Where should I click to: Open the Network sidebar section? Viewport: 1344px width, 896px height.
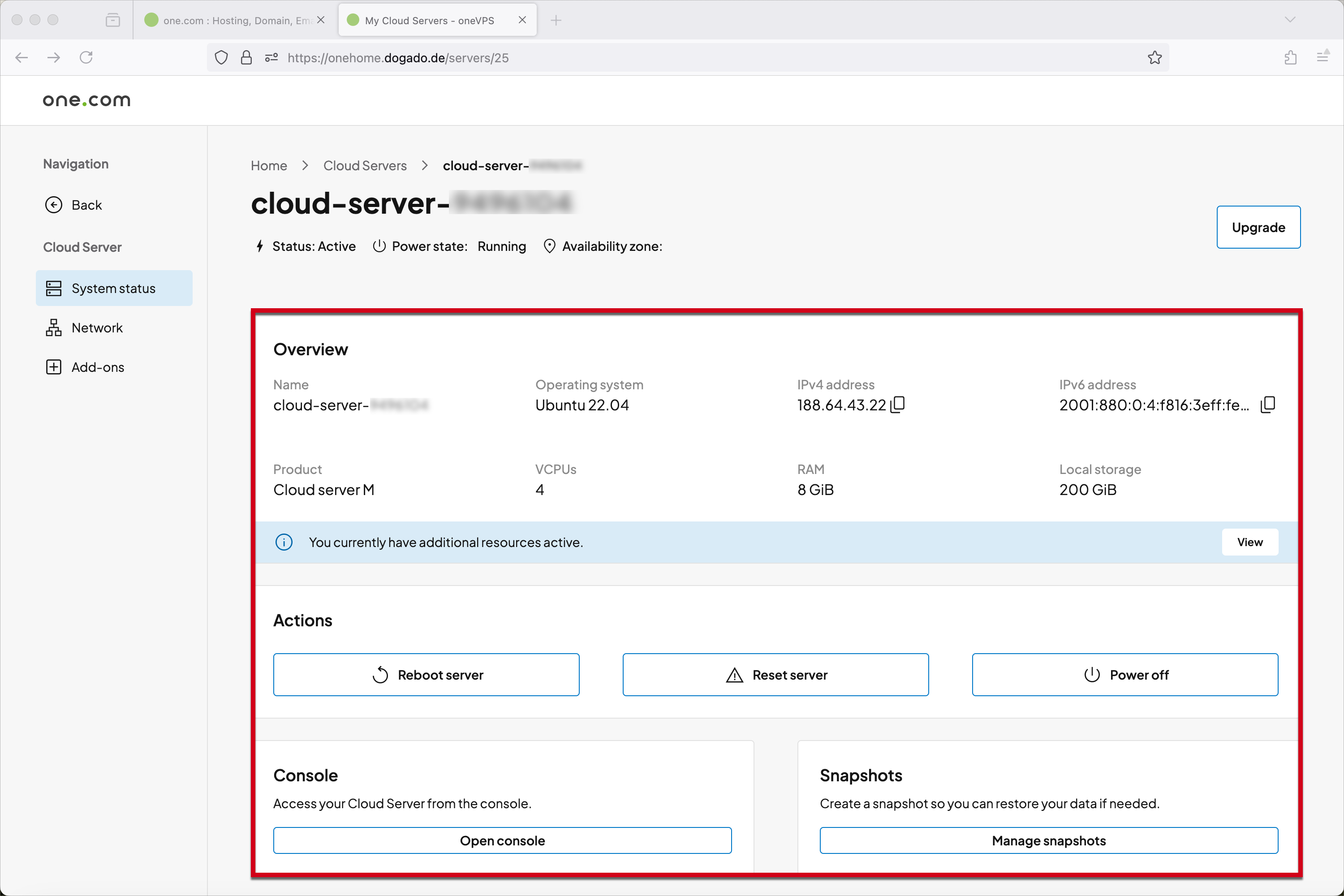tap(97, 327)
